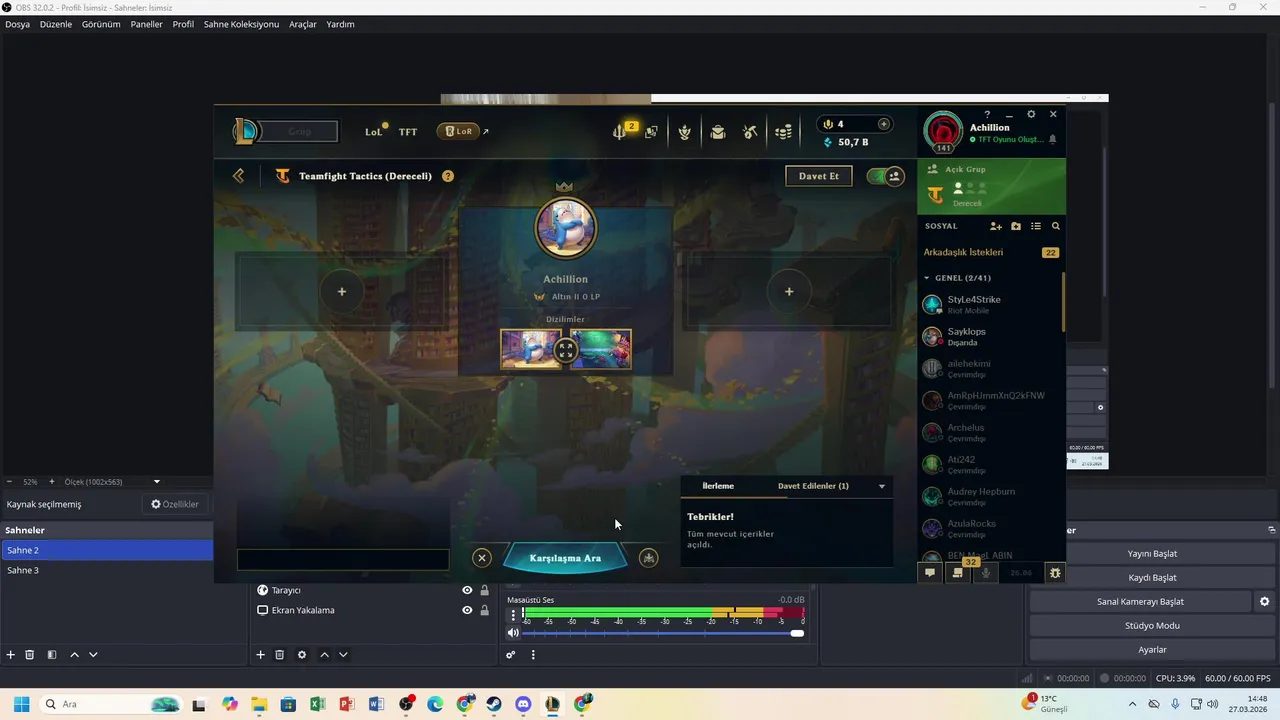Open Masaüstü Ses three-dot options

(514, 615)
